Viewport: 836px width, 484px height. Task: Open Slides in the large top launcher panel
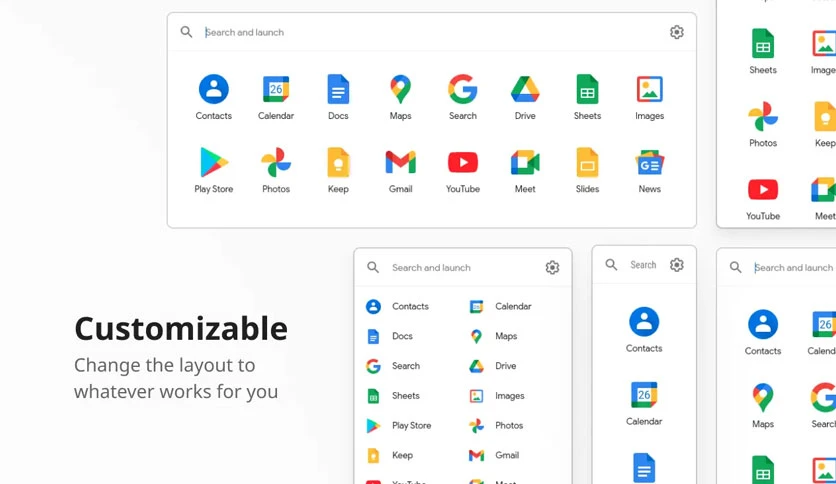[x=587, y=171]
